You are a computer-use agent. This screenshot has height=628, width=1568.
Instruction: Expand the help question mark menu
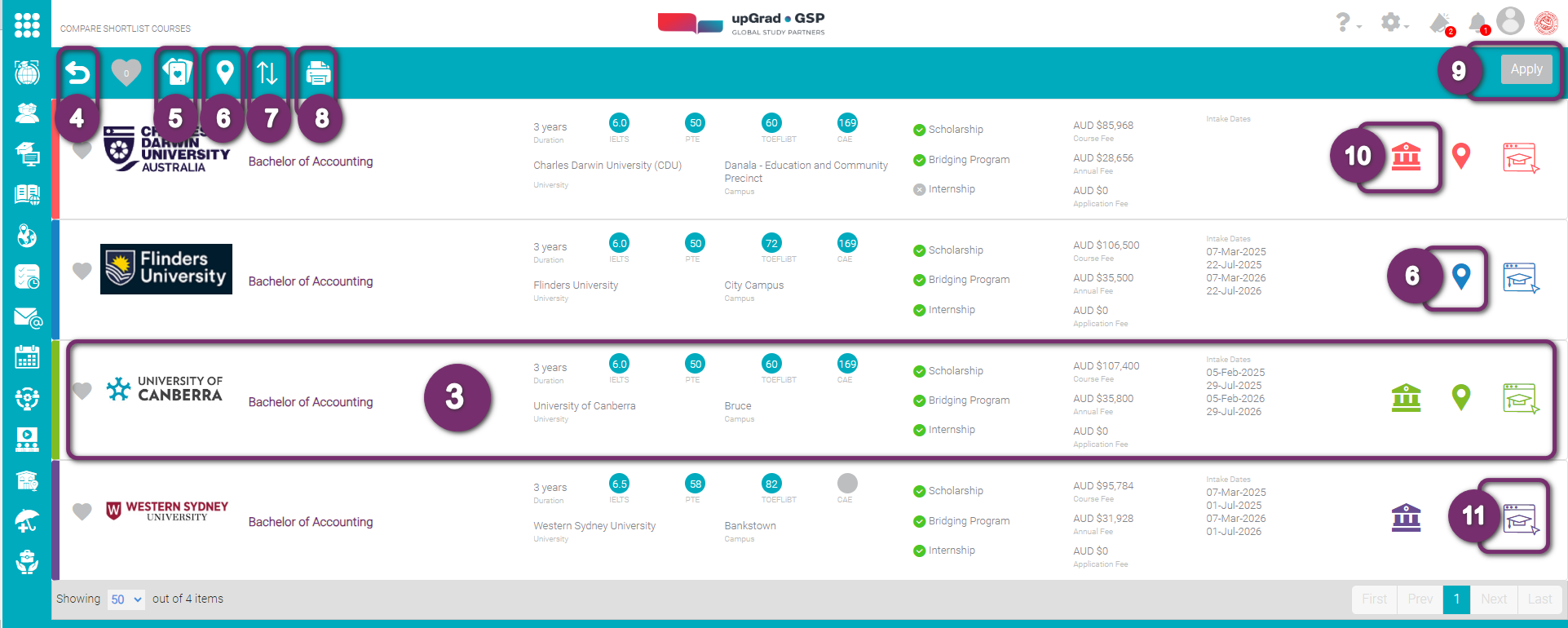tap(1346, 23)
